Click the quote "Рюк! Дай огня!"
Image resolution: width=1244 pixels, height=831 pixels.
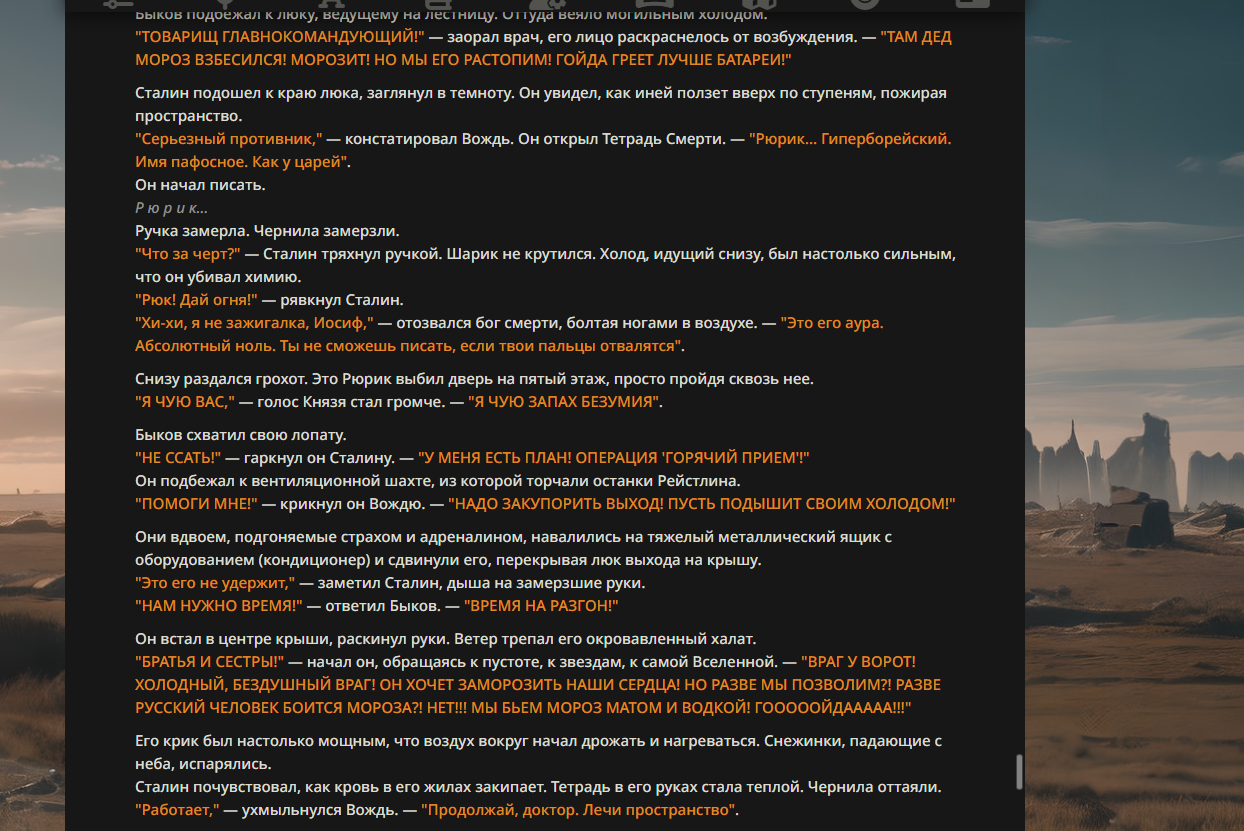197,300
